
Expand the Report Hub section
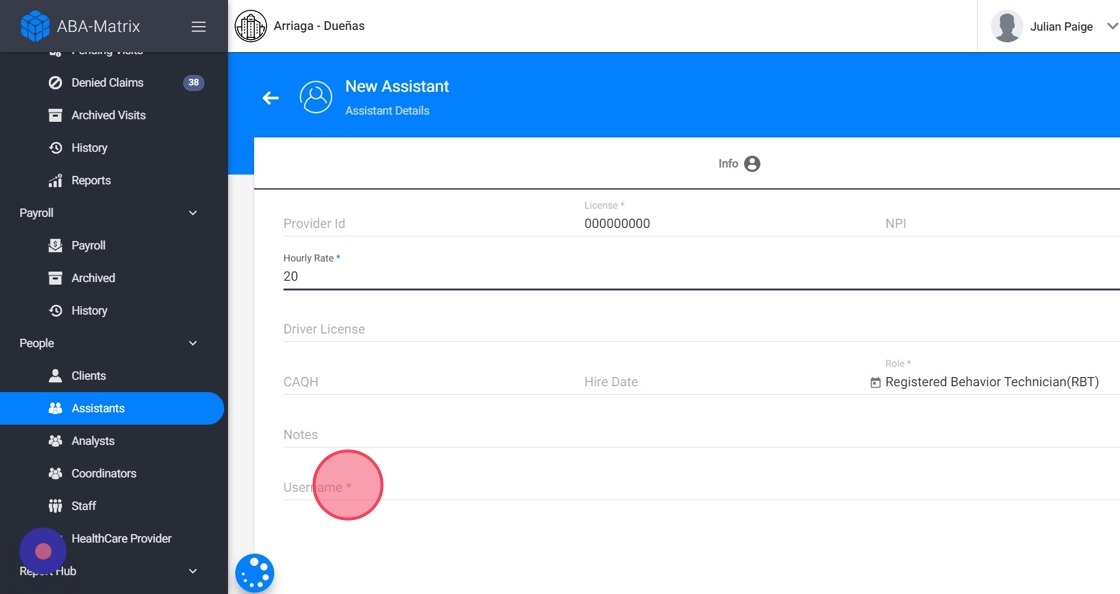[193, 571]
